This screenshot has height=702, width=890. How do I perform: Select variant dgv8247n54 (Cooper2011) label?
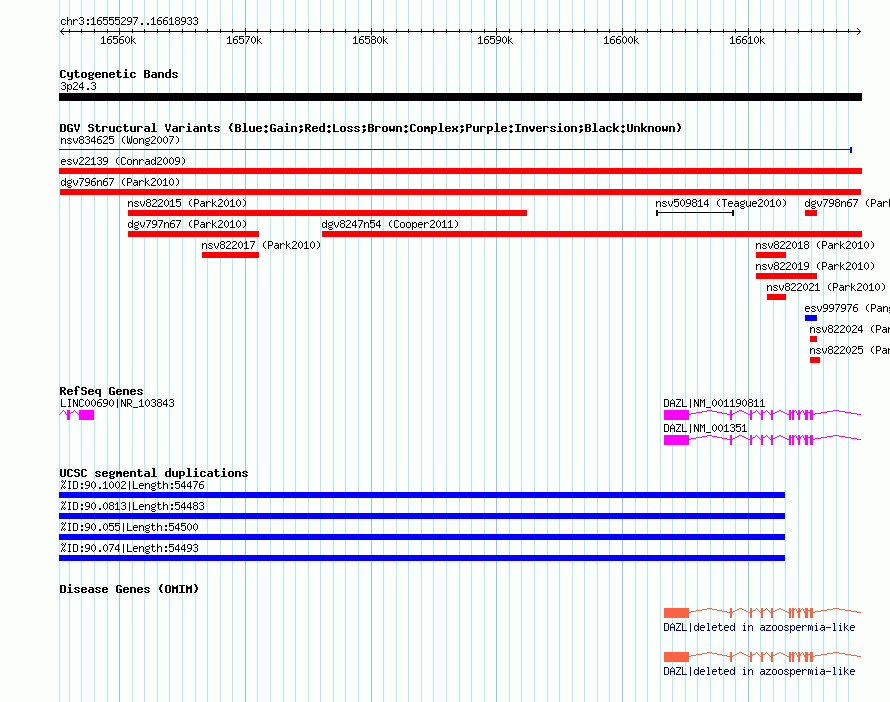[x=391, y=224]
